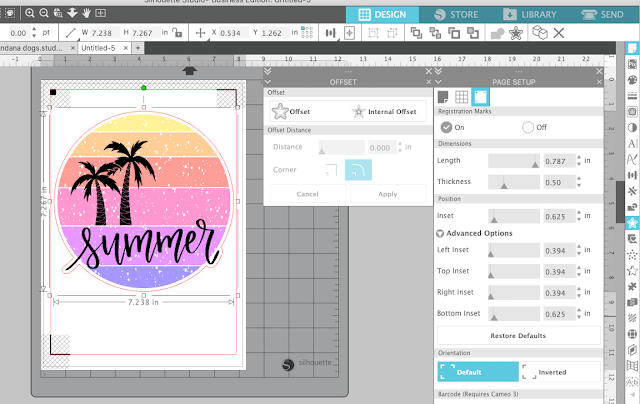Select the page settings tab icon
This screenshot has width=640, height=404.
[x=443, y=97]
